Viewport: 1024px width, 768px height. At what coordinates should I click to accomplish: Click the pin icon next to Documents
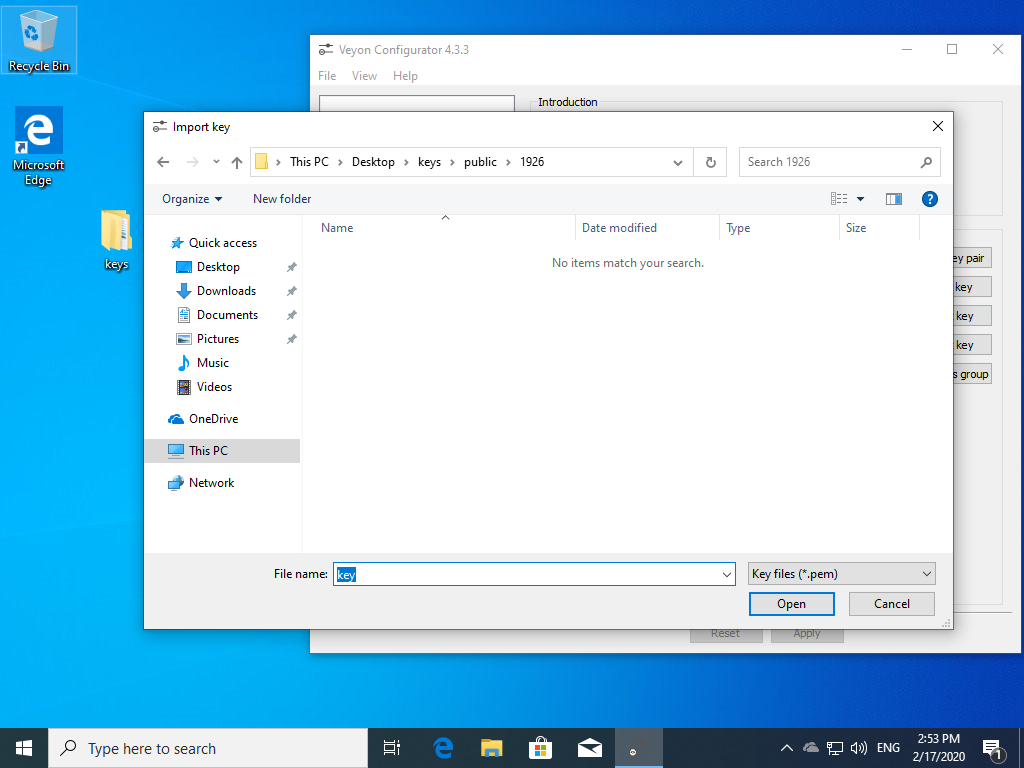click(x=291, y=315)
